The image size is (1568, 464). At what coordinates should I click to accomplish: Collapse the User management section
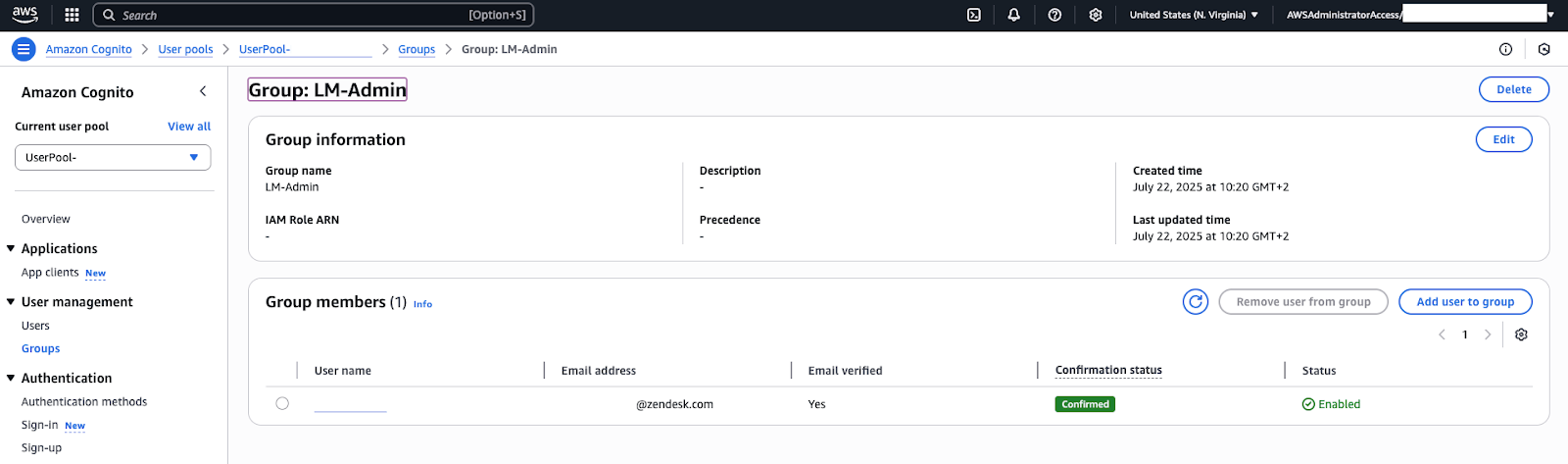[x=11, y=302]
